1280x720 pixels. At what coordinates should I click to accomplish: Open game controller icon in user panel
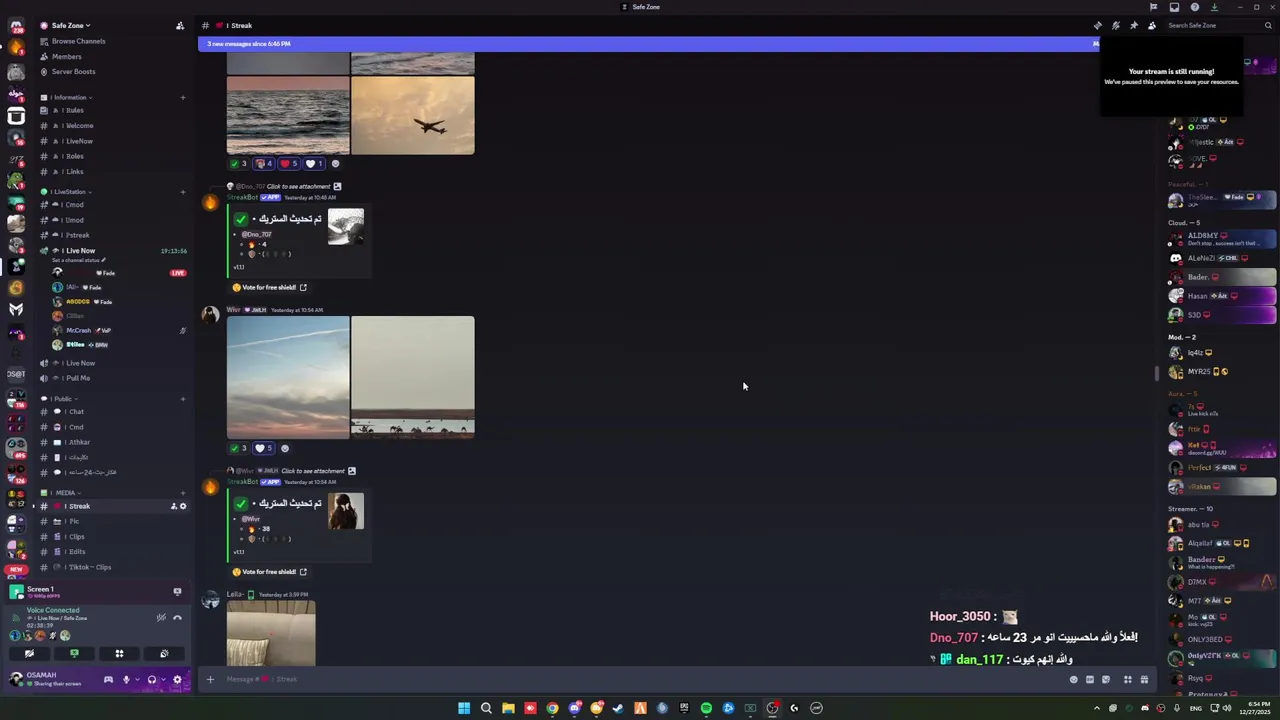(x=108, y=679)
